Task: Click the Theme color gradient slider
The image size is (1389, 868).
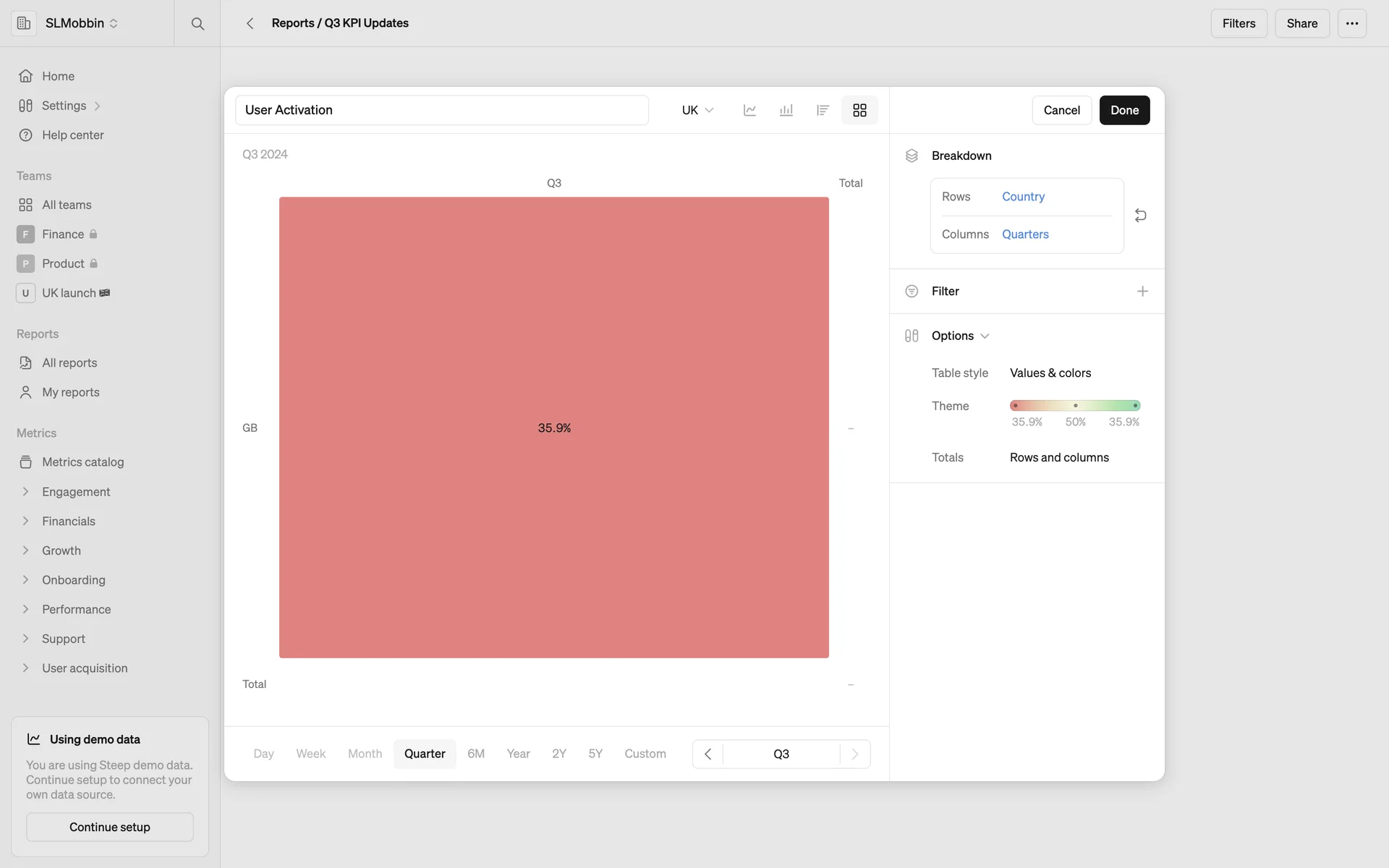Action: [x=1075, y=406]
